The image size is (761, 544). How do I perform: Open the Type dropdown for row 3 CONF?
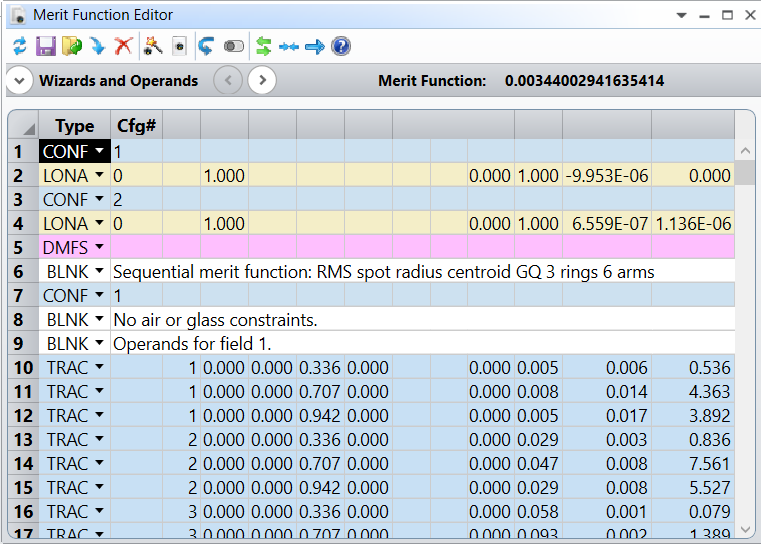coord(99,198)
